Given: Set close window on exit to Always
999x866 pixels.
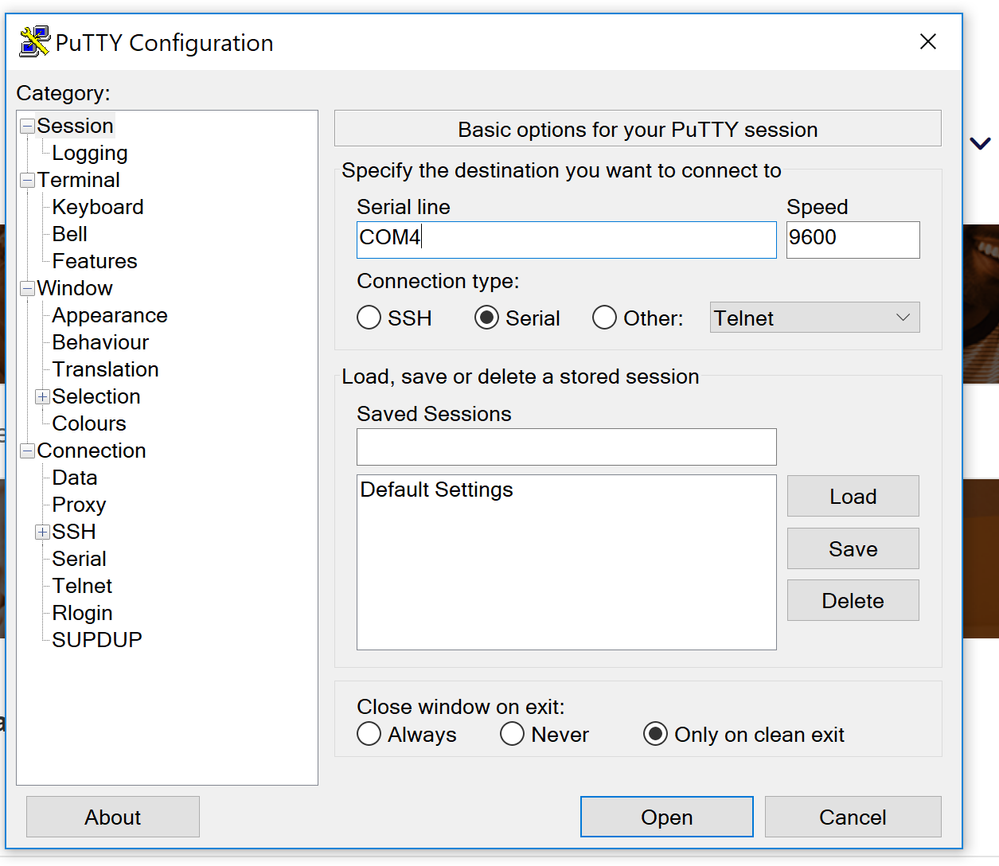Looking at the screenshot, I should pos(370,734).
